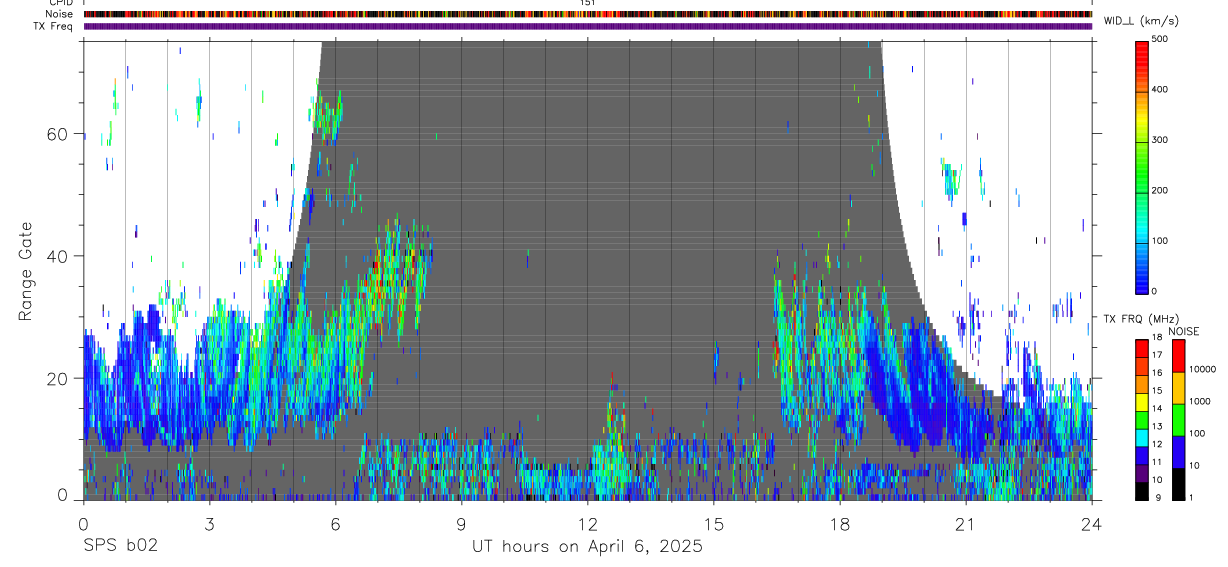Click the '17' tick on TX FRQ legend
This screenshot has height=567, width=1228.
(1157, 355)
